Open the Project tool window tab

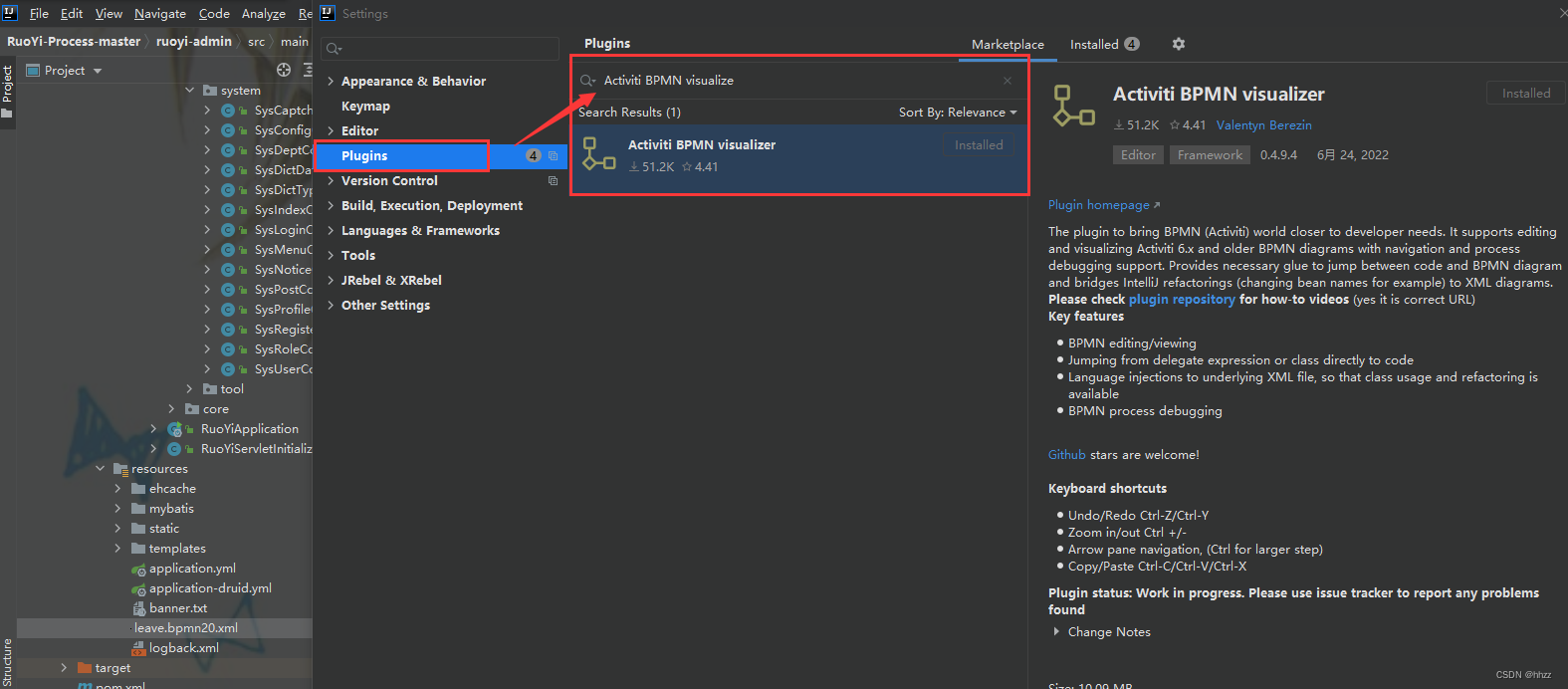pos(7,90)
